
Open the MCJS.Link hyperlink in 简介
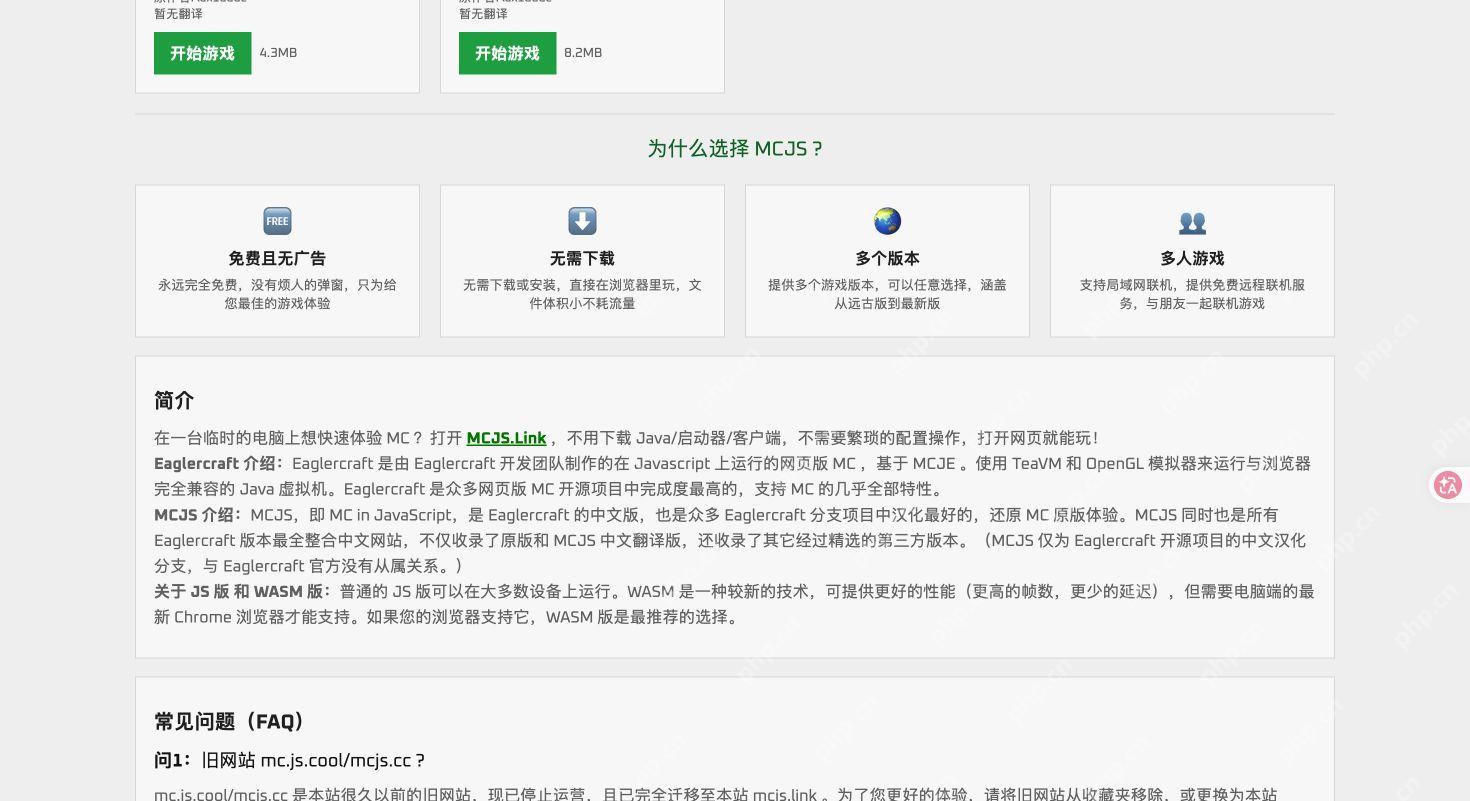[506, 438]
